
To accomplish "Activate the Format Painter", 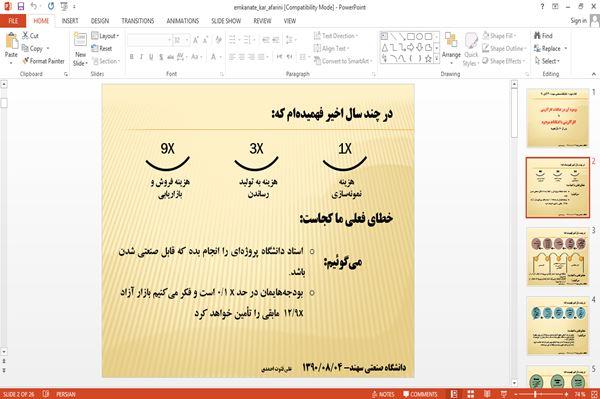I will 44,61.
